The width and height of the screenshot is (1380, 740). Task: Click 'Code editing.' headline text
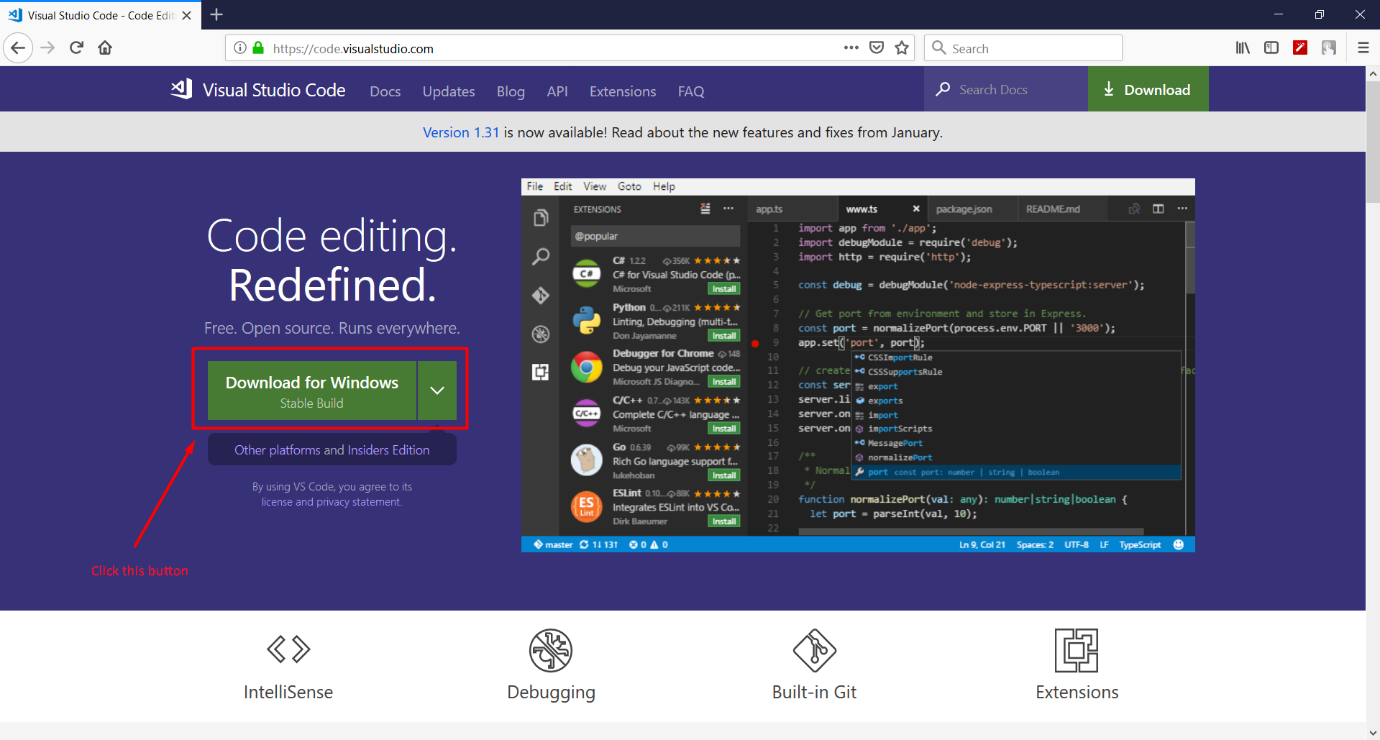point(332,236)
